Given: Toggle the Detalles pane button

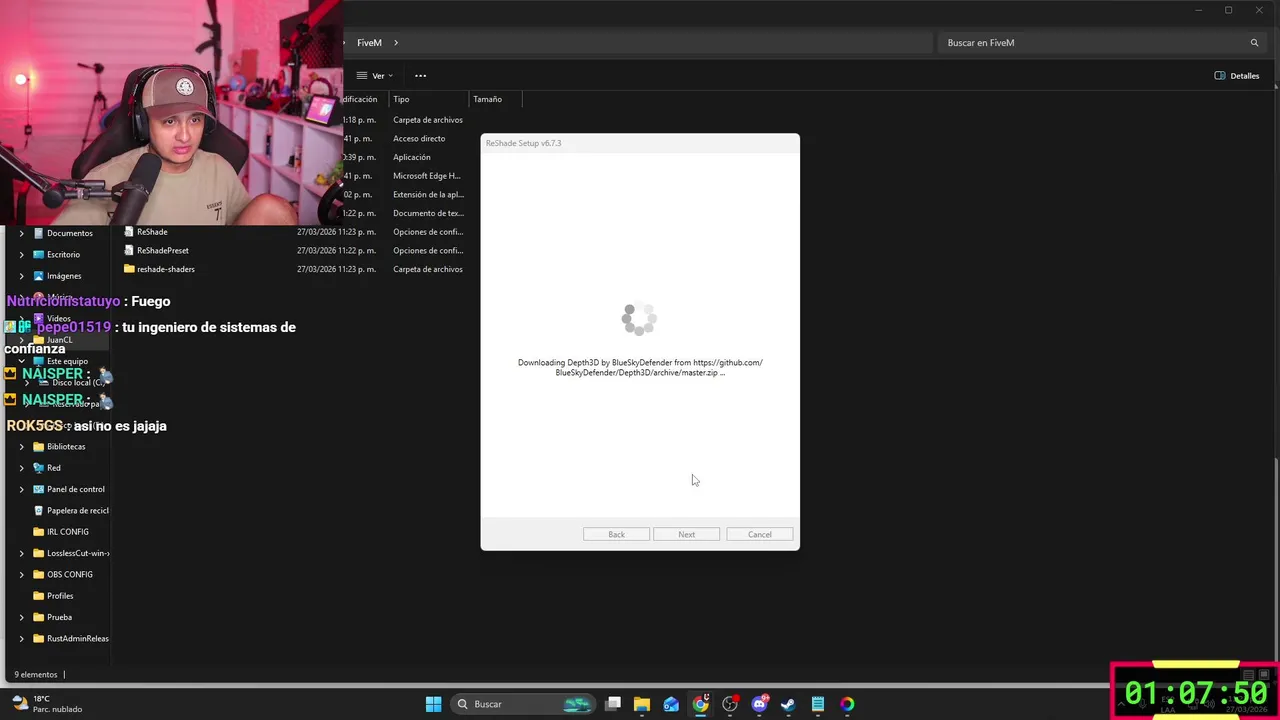Looking at the screenshot, I should [x=1237, y=76].
